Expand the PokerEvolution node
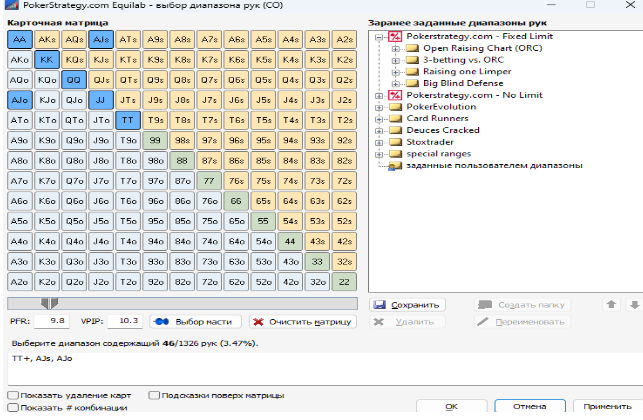Viewport: 643px width, 420px height. [x=379, y=107]
